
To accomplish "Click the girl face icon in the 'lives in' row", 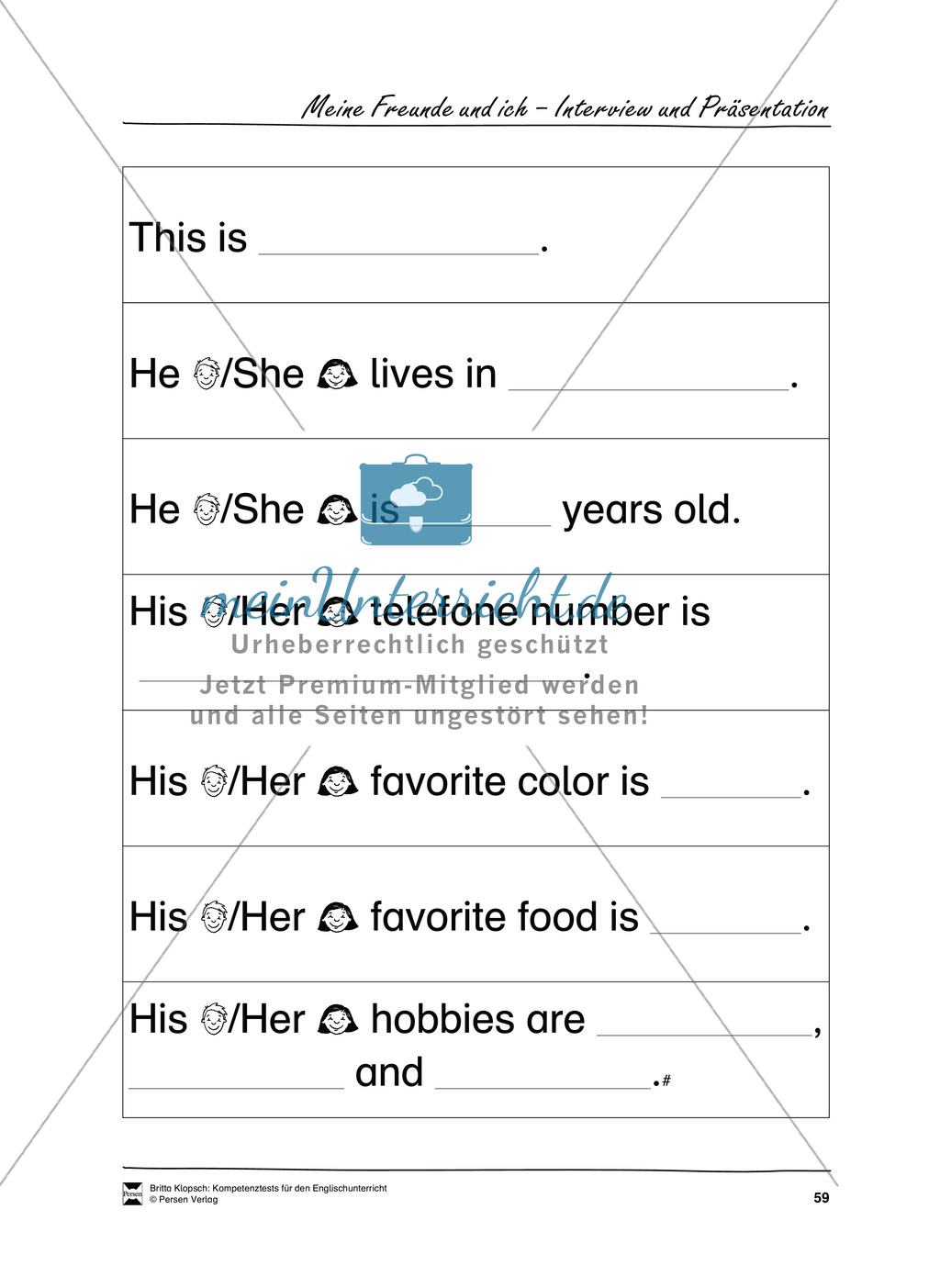I will click(x=337, y=375).
